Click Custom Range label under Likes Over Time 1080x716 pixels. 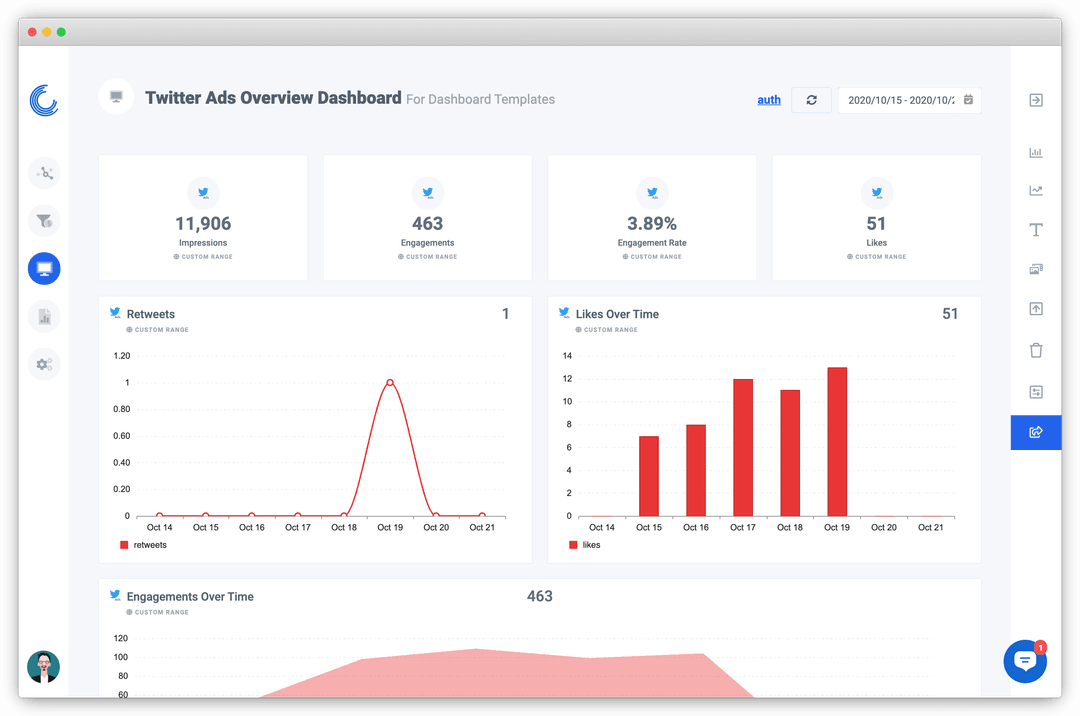point(607,330)
